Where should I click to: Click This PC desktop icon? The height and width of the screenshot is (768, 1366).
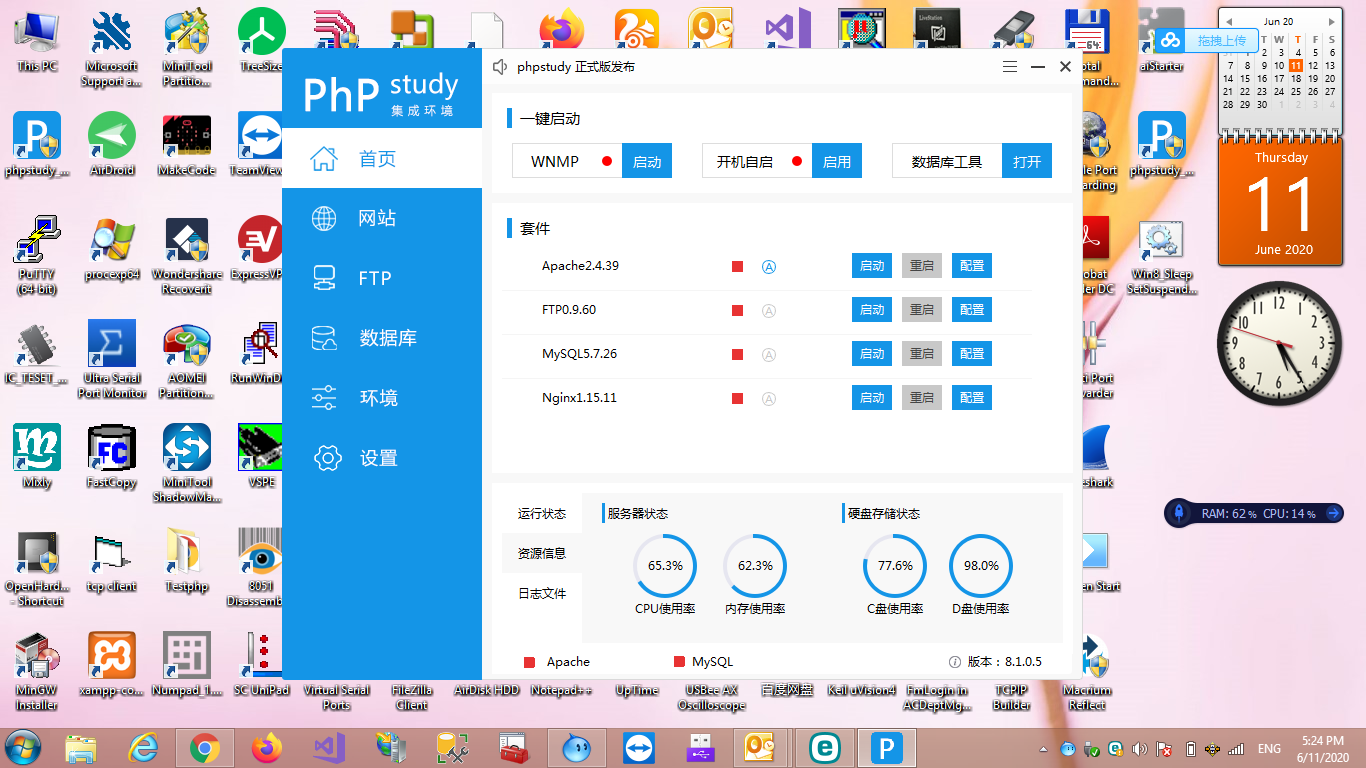(x=37, y=40)
